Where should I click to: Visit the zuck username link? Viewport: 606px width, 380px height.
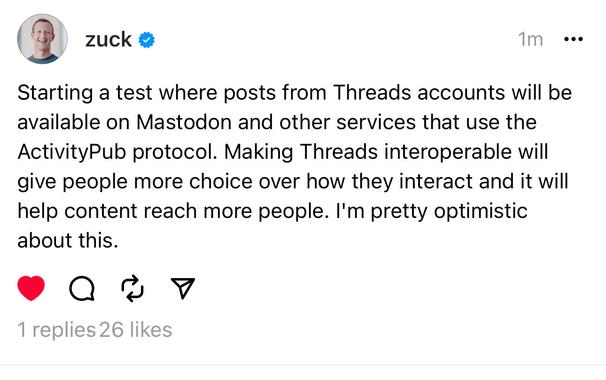click(x=108, y=39)
